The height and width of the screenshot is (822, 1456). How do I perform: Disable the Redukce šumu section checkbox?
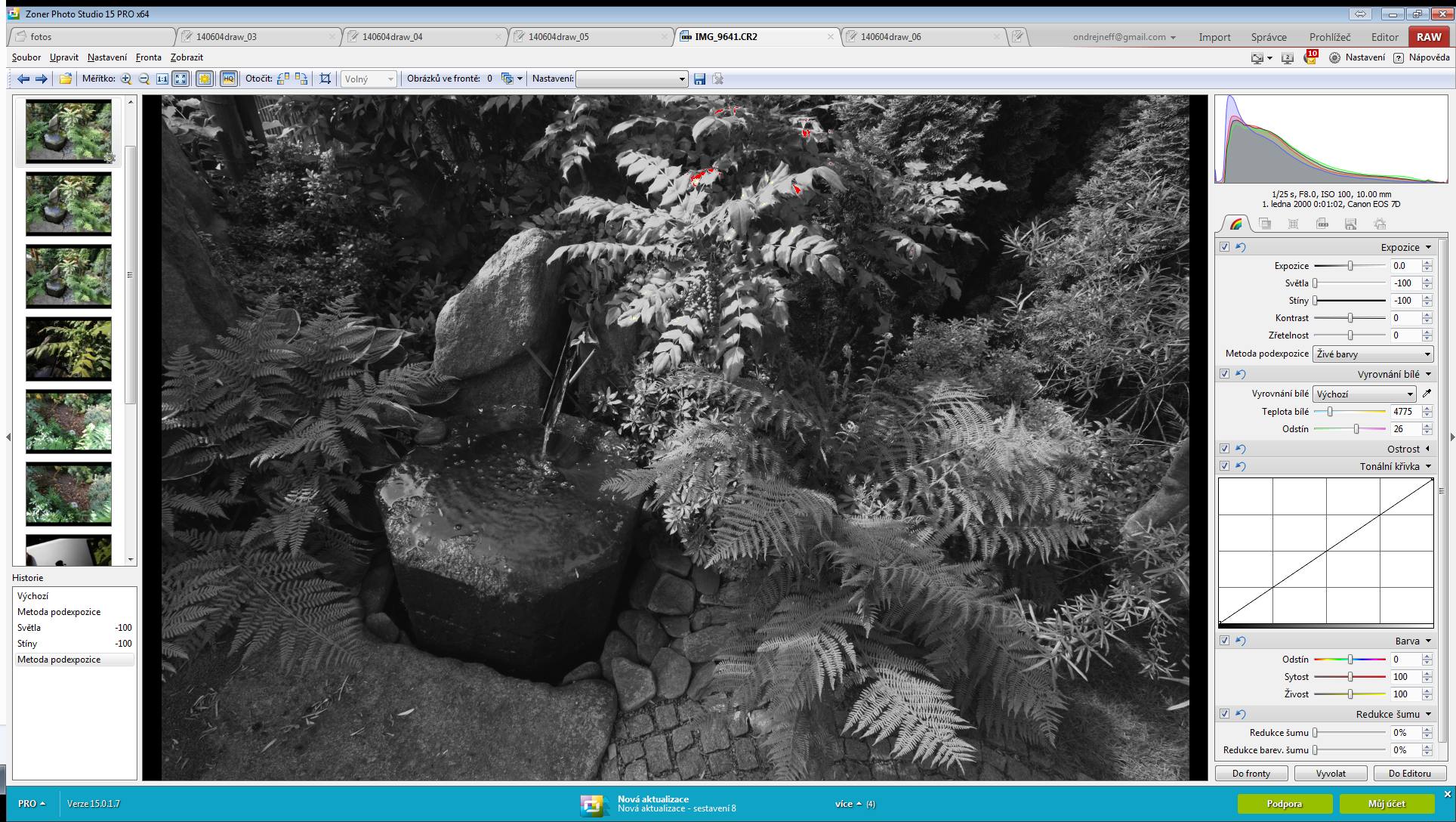pos(1224,714)
